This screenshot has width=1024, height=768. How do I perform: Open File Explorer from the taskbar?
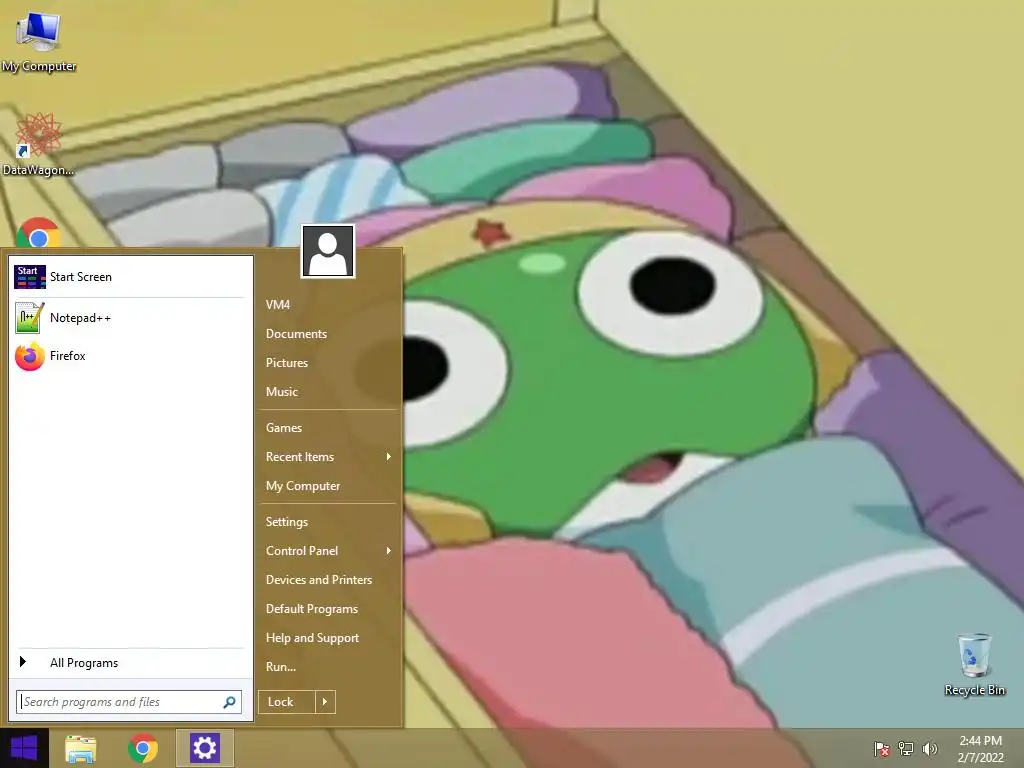point(81,748)
